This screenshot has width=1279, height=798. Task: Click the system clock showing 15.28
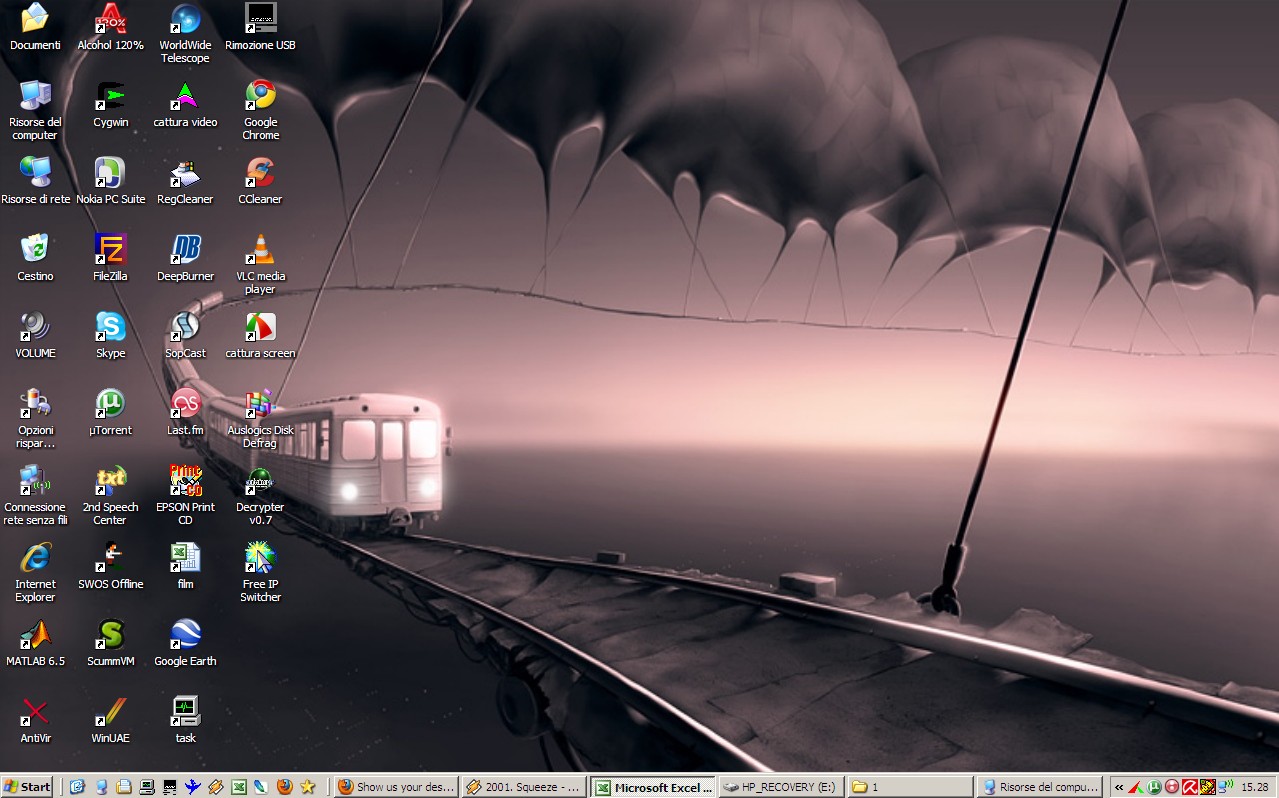coord(1254,787)
